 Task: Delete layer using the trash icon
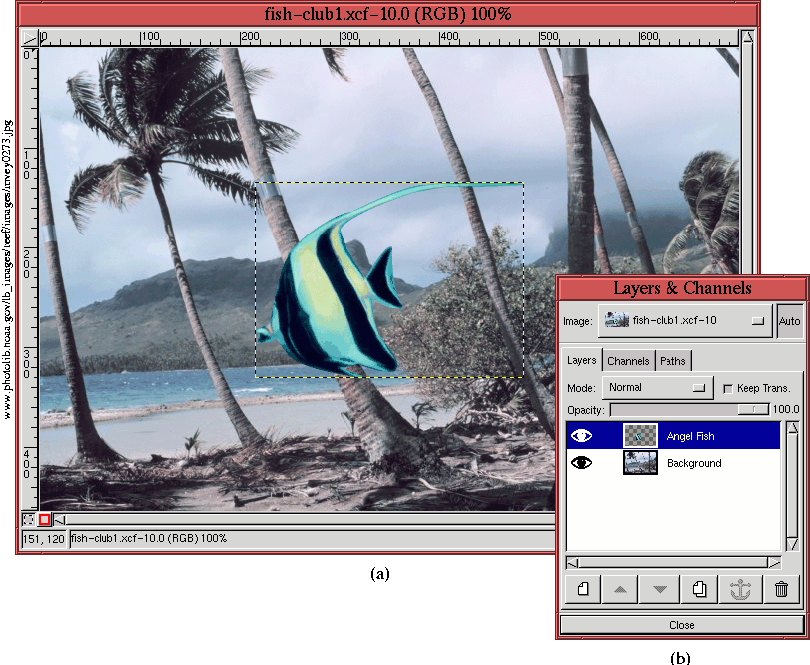(x=781, y=590)
